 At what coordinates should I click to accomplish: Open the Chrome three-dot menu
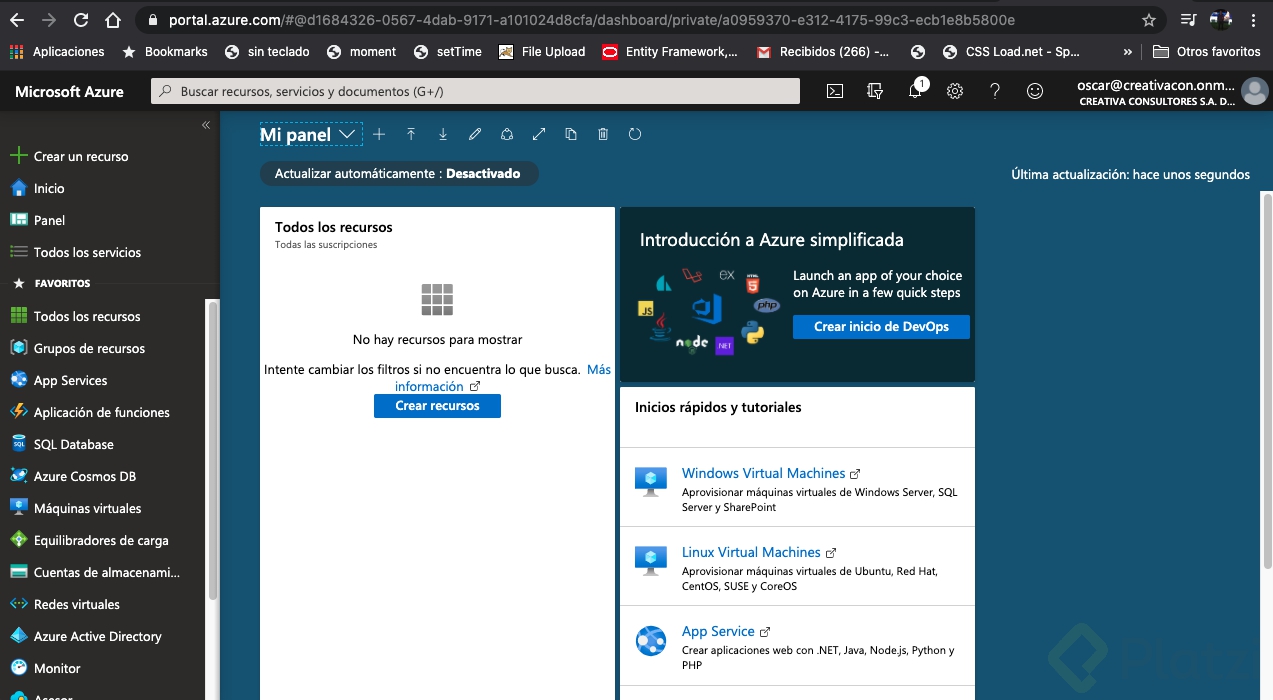[1253, 20]
